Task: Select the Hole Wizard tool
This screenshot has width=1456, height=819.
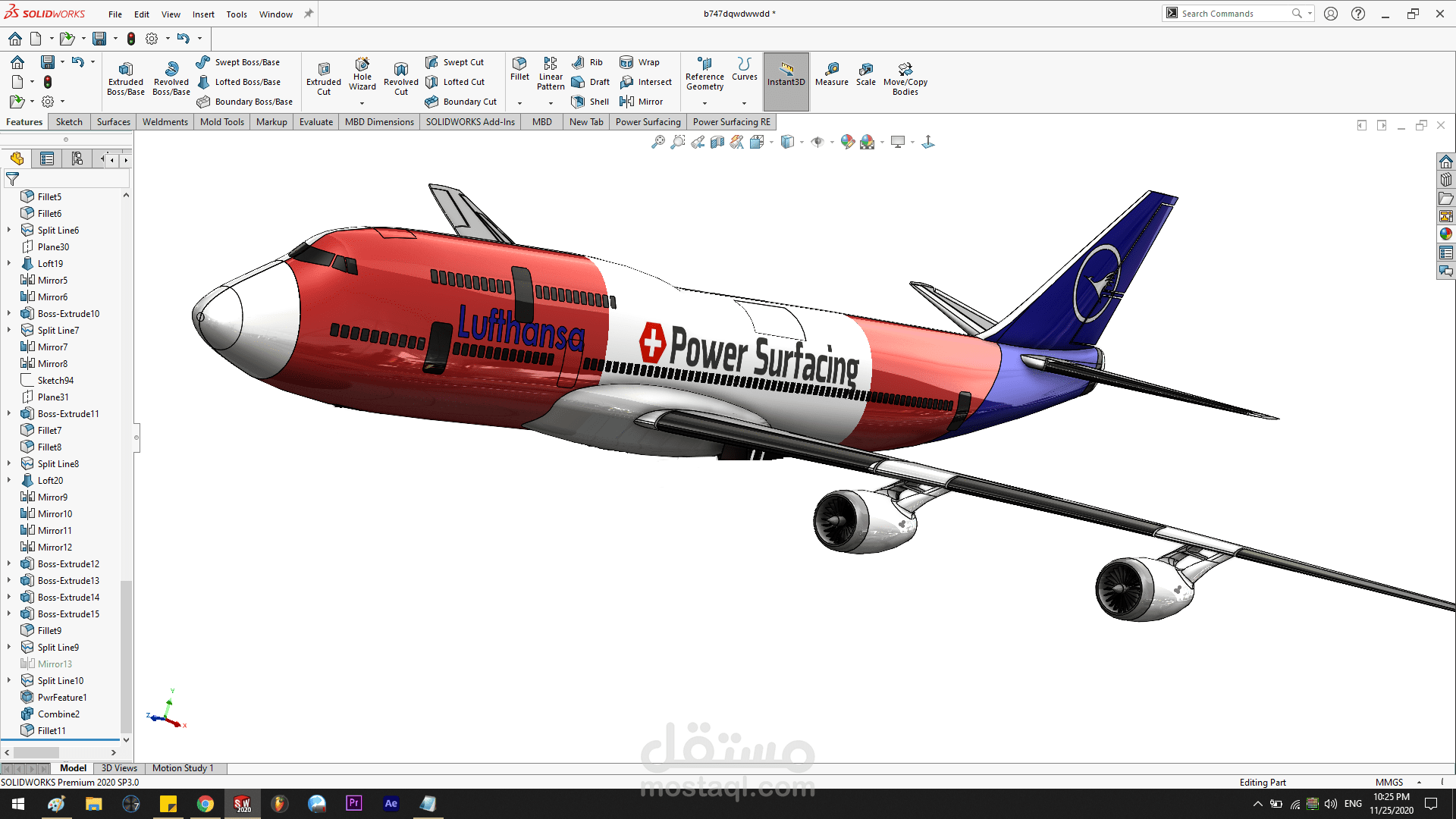Action: point(362,64)
